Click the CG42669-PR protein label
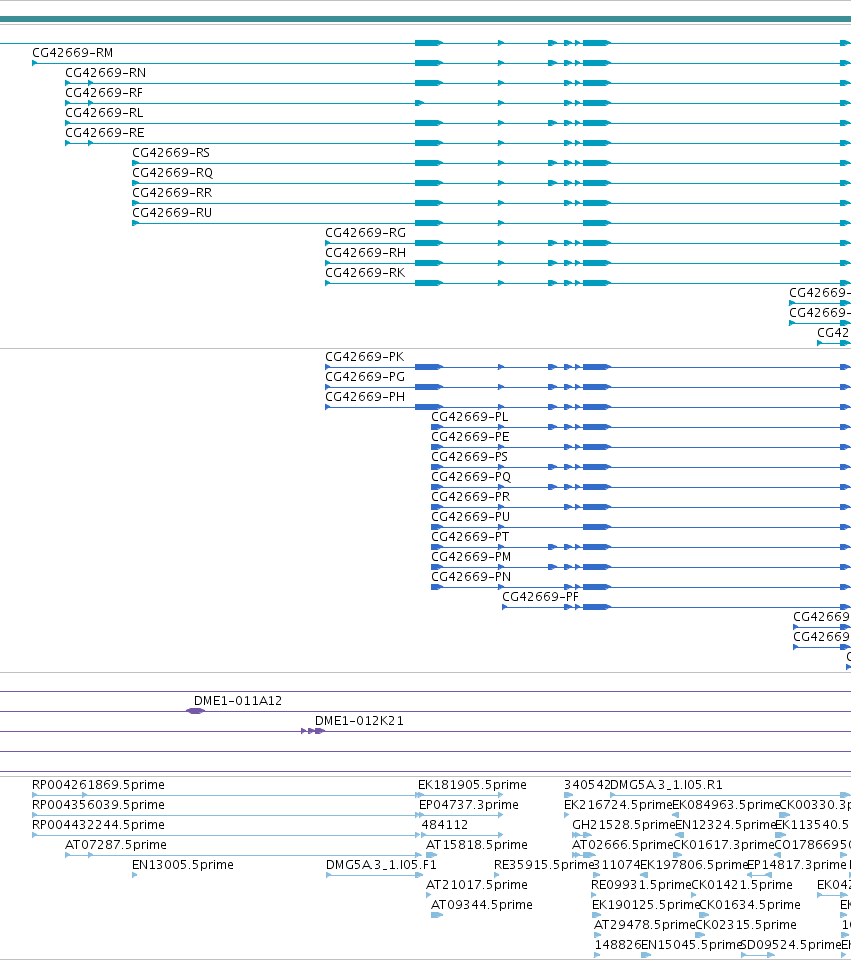This screenshot has width=851, height=960. 470,497
